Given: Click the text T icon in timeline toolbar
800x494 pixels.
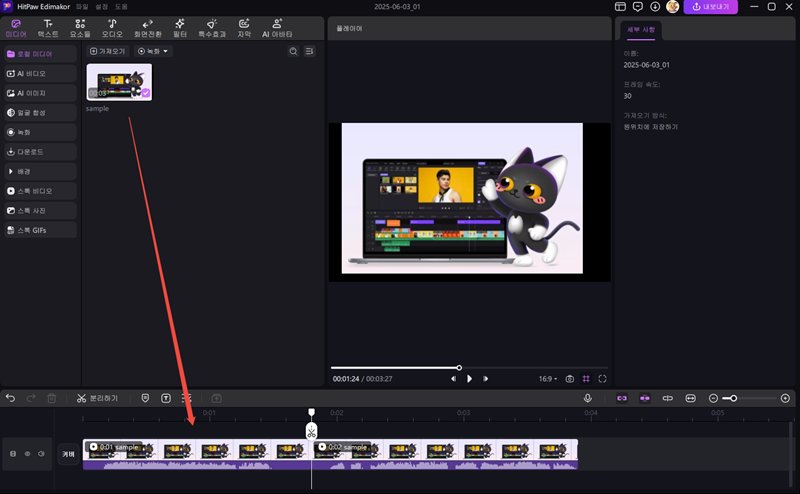Looking at the screenshot, I should coord(166,398).
